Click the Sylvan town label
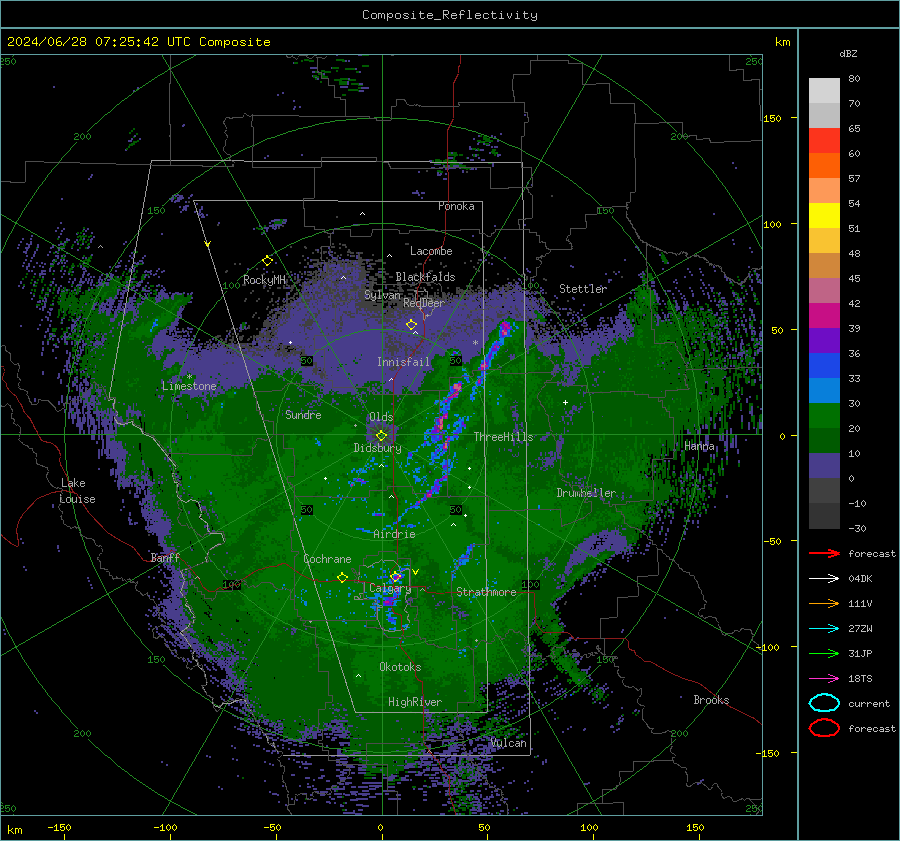Viewport: 900px width, 841px height. (x=382, y=295)
